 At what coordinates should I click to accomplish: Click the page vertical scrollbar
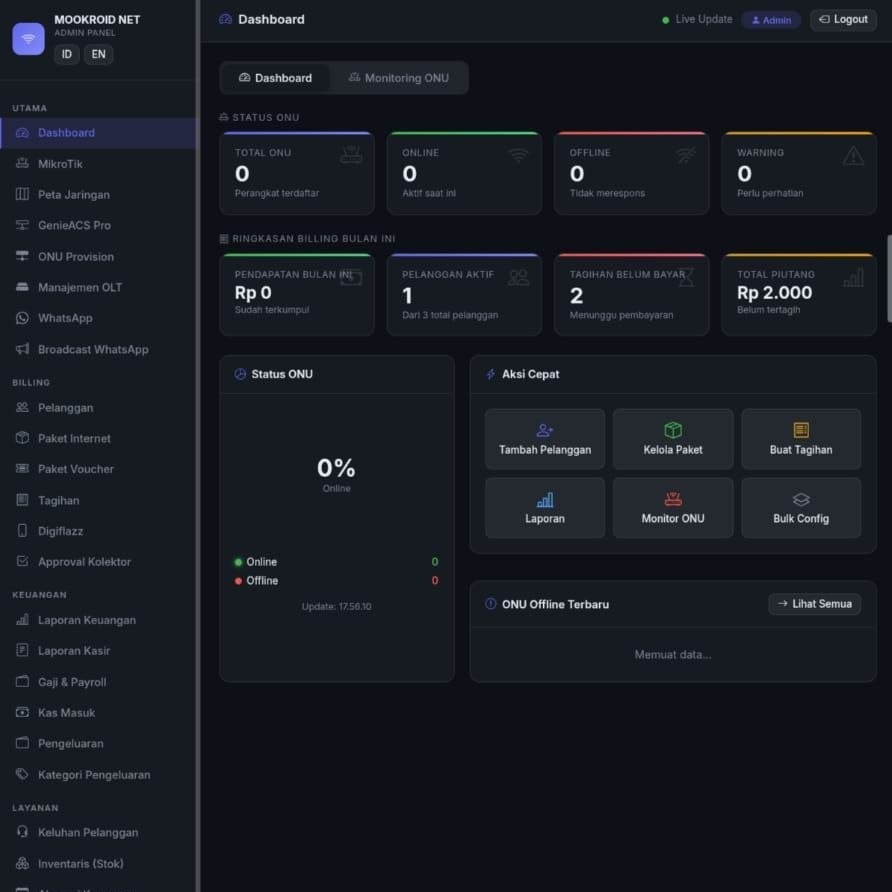[x=889, y=279]
